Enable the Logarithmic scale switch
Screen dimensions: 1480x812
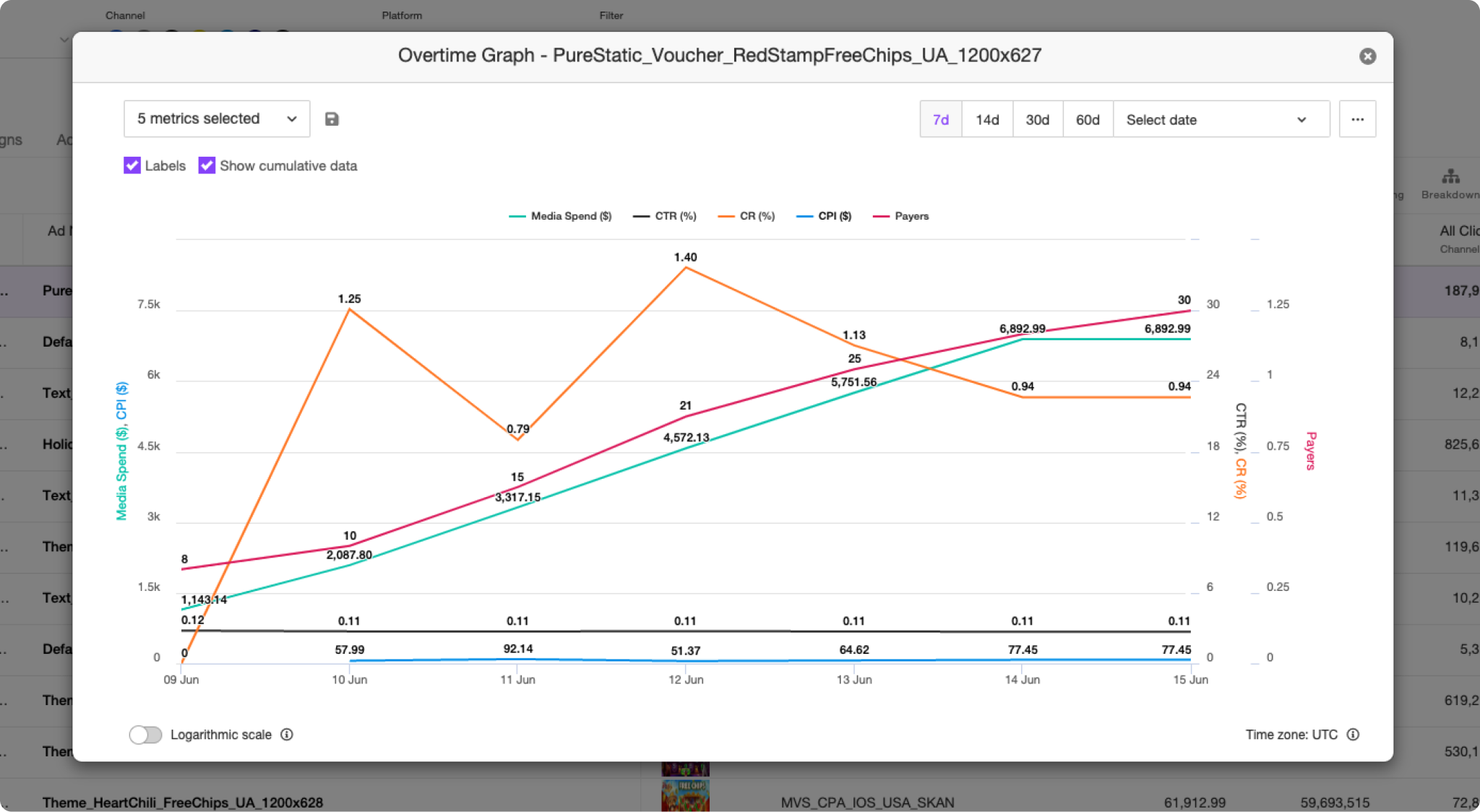145,735
